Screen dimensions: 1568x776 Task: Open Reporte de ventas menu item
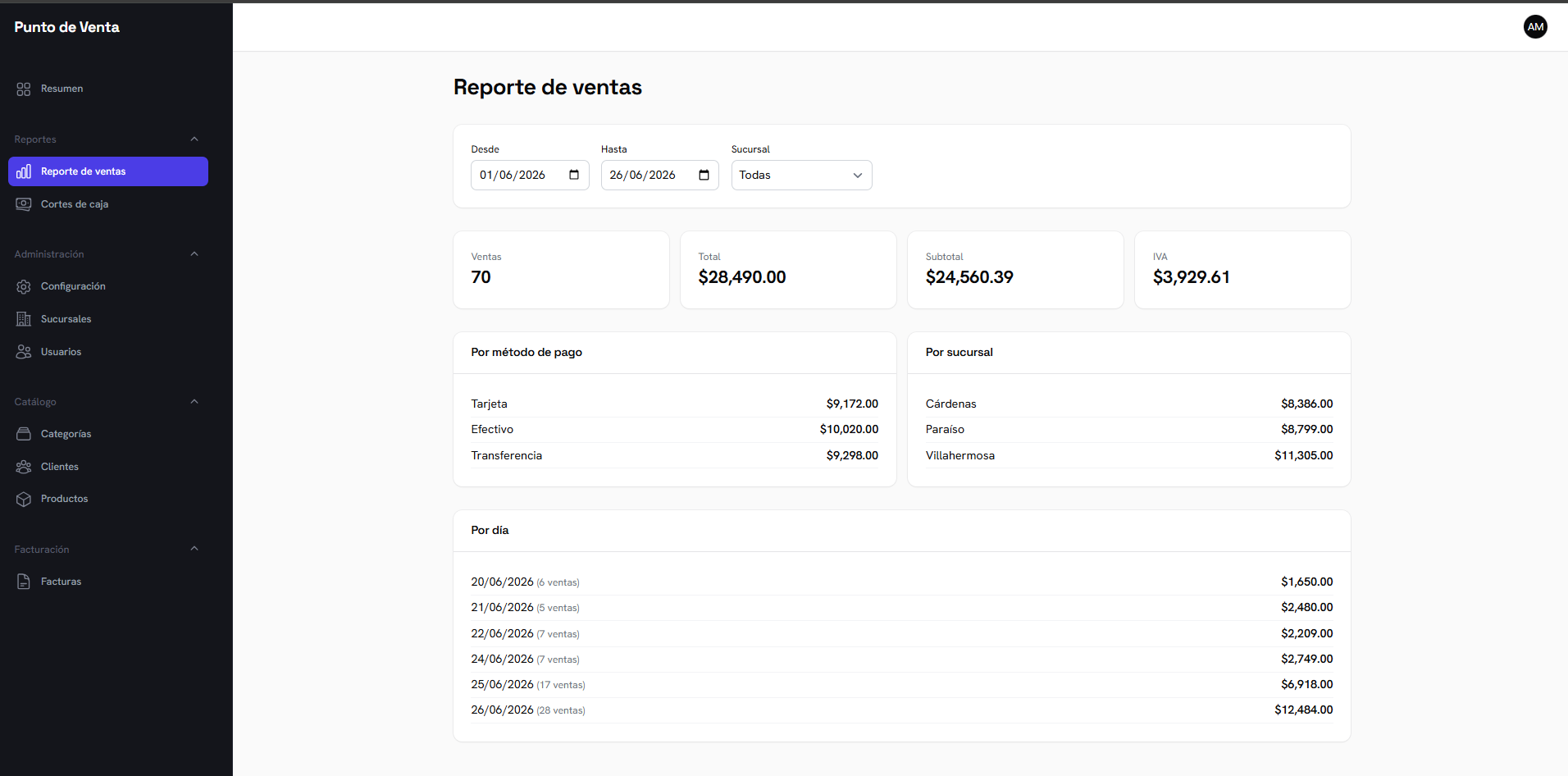[108, 171]
